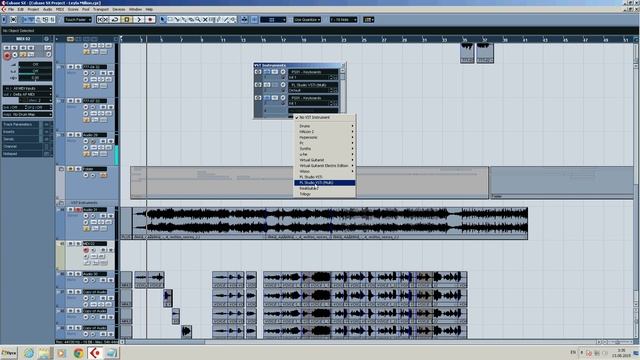Viewport: 640px width, 360px height.
Task: Collapse the Folder track folder icon
Action: 61,169
